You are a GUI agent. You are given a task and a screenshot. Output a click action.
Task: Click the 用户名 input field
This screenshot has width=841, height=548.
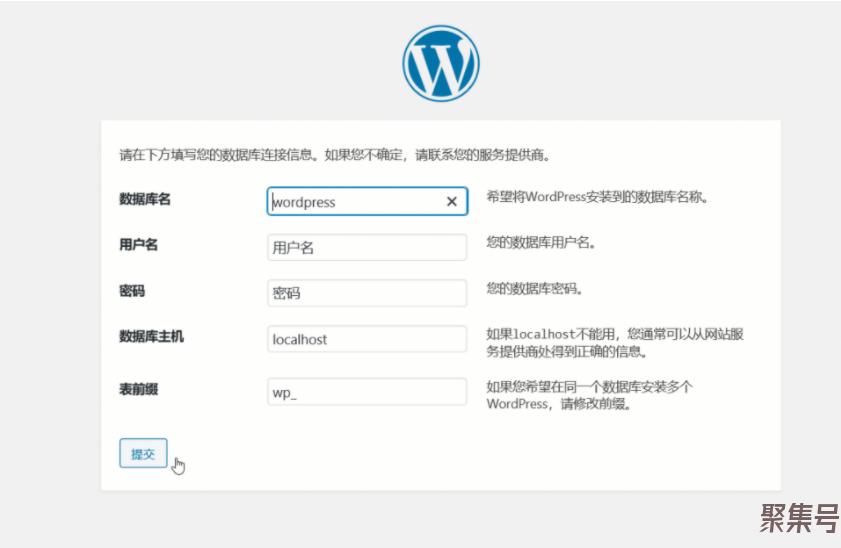[x=367, y=247]
